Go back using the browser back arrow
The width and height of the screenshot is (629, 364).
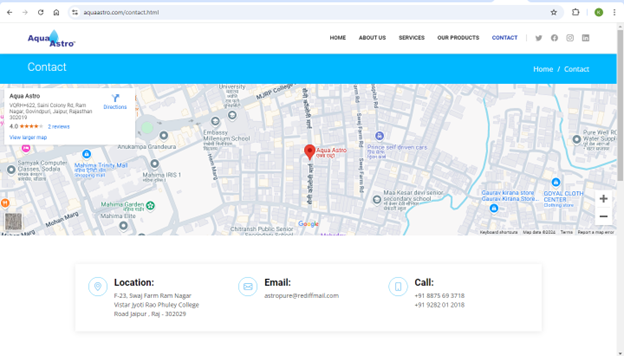(x=10, y=12)
